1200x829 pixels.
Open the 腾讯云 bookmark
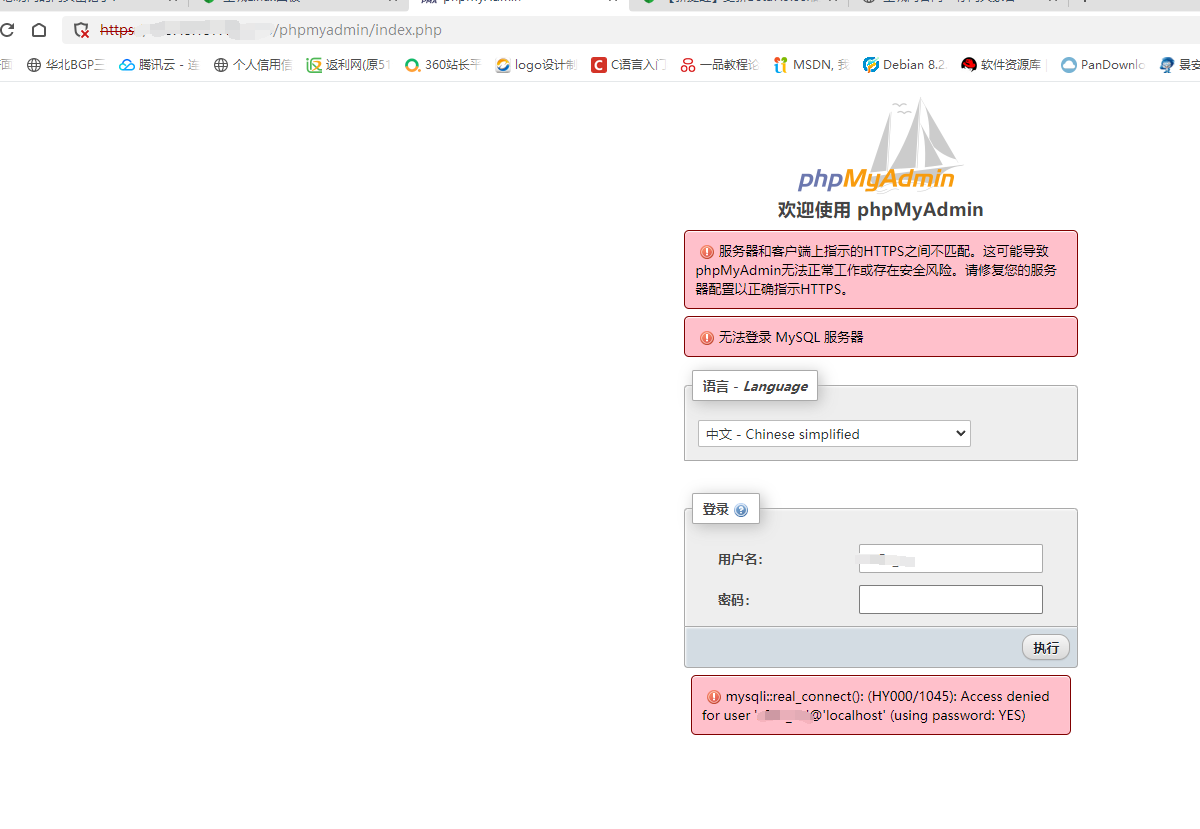tap(159, 65)
